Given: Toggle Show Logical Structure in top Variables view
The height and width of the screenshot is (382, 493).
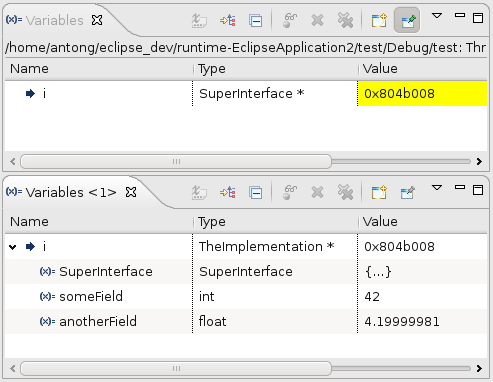Looking at the screenshot, I should coord(228,21).
